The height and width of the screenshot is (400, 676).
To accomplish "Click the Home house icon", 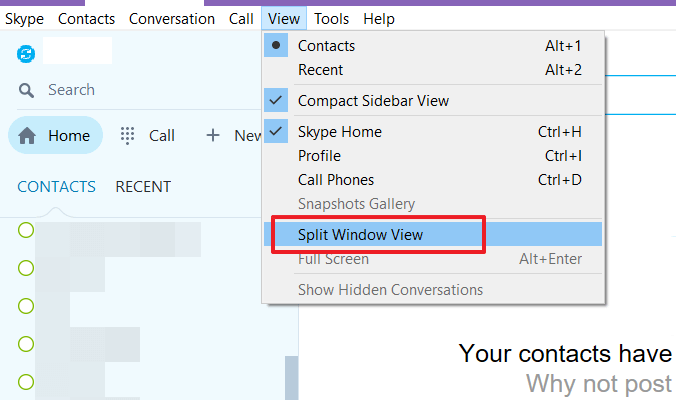I will coord(27,136).
